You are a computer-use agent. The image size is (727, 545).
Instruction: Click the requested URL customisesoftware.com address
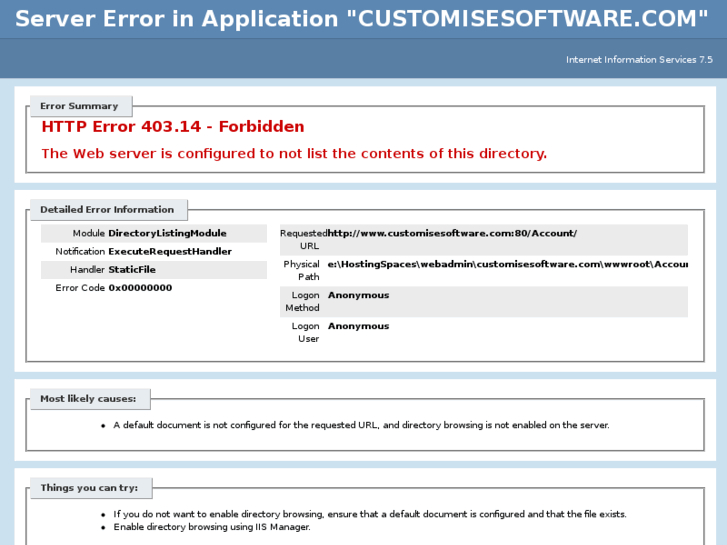pos(452,233)
